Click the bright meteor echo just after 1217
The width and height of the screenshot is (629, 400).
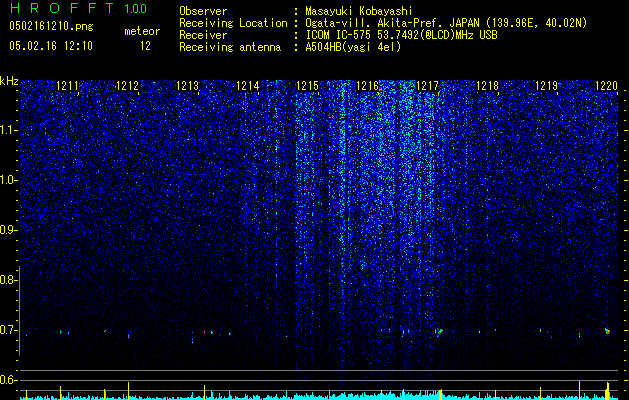tap(439, 332)
